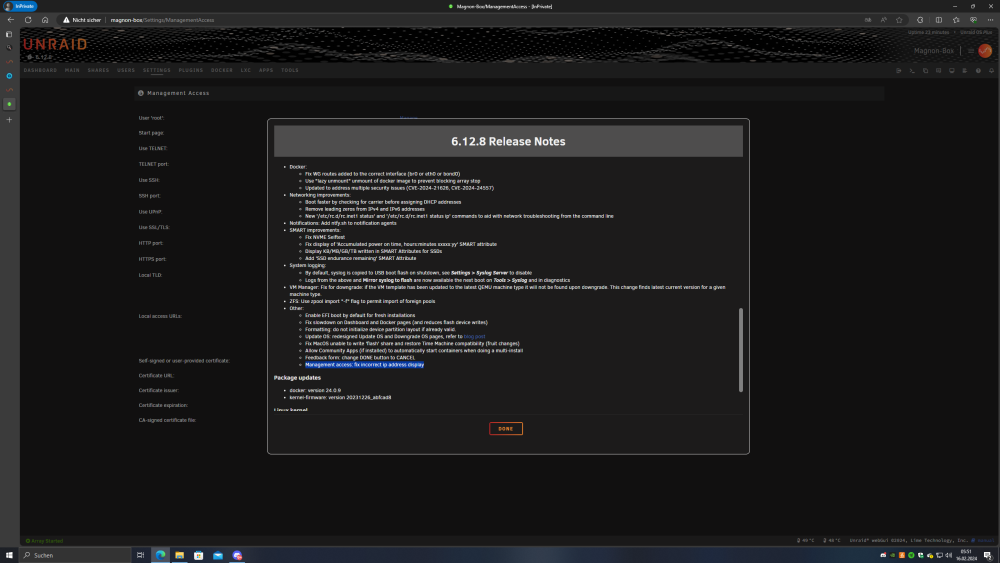The width and height of the screenshot is (1000, 563).
Task: Click the InPrivate profile badge
Action: coord(20,6)
